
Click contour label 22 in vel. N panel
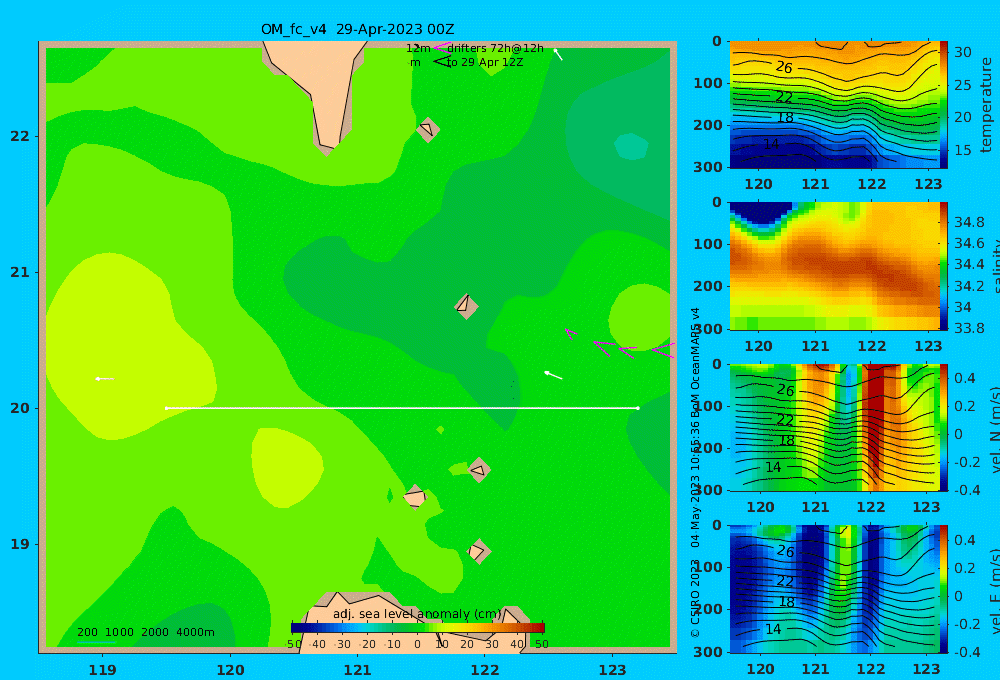785,420
